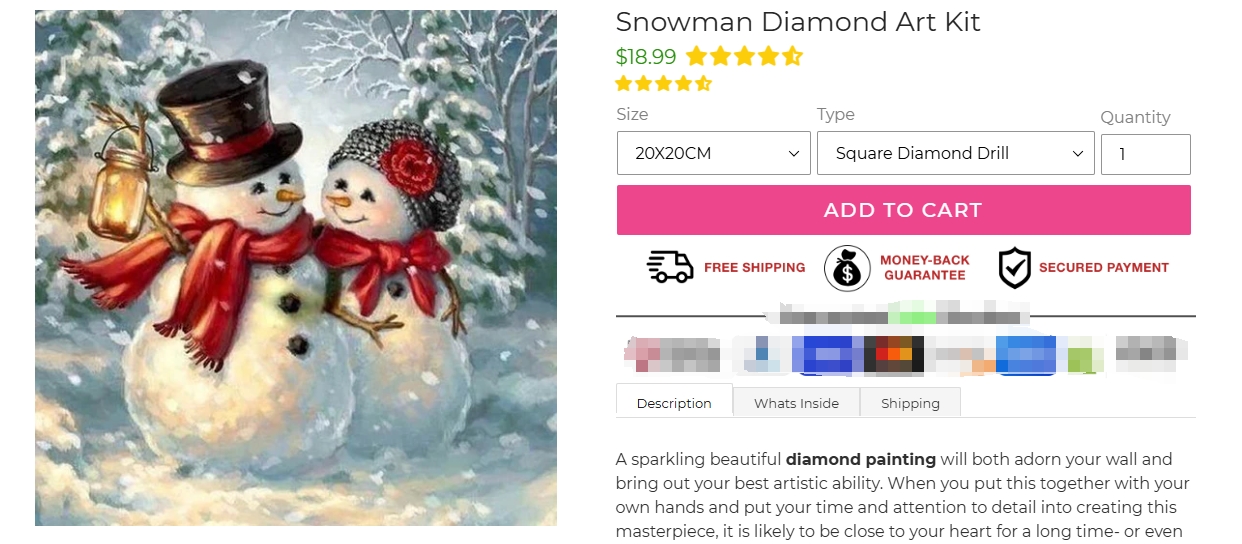Click the Quantity input field
The height and width of the screenshot is (544, 1242).
pyautogui.click(x=1145, y=154)
